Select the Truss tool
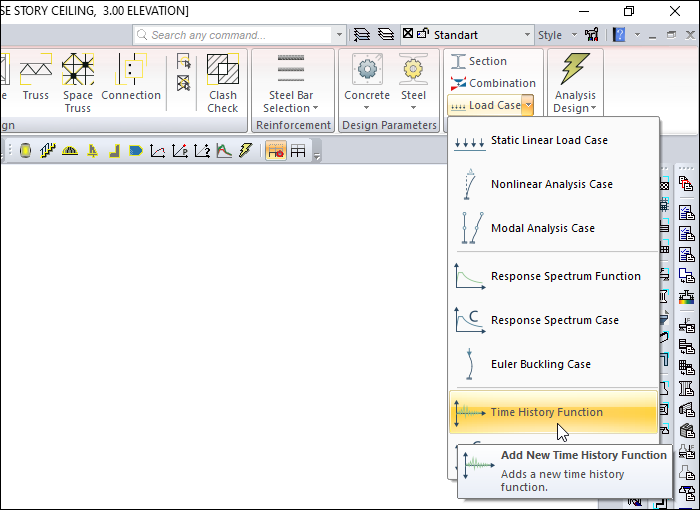Screen dimensions: 700x510 [x=36, y=82]
